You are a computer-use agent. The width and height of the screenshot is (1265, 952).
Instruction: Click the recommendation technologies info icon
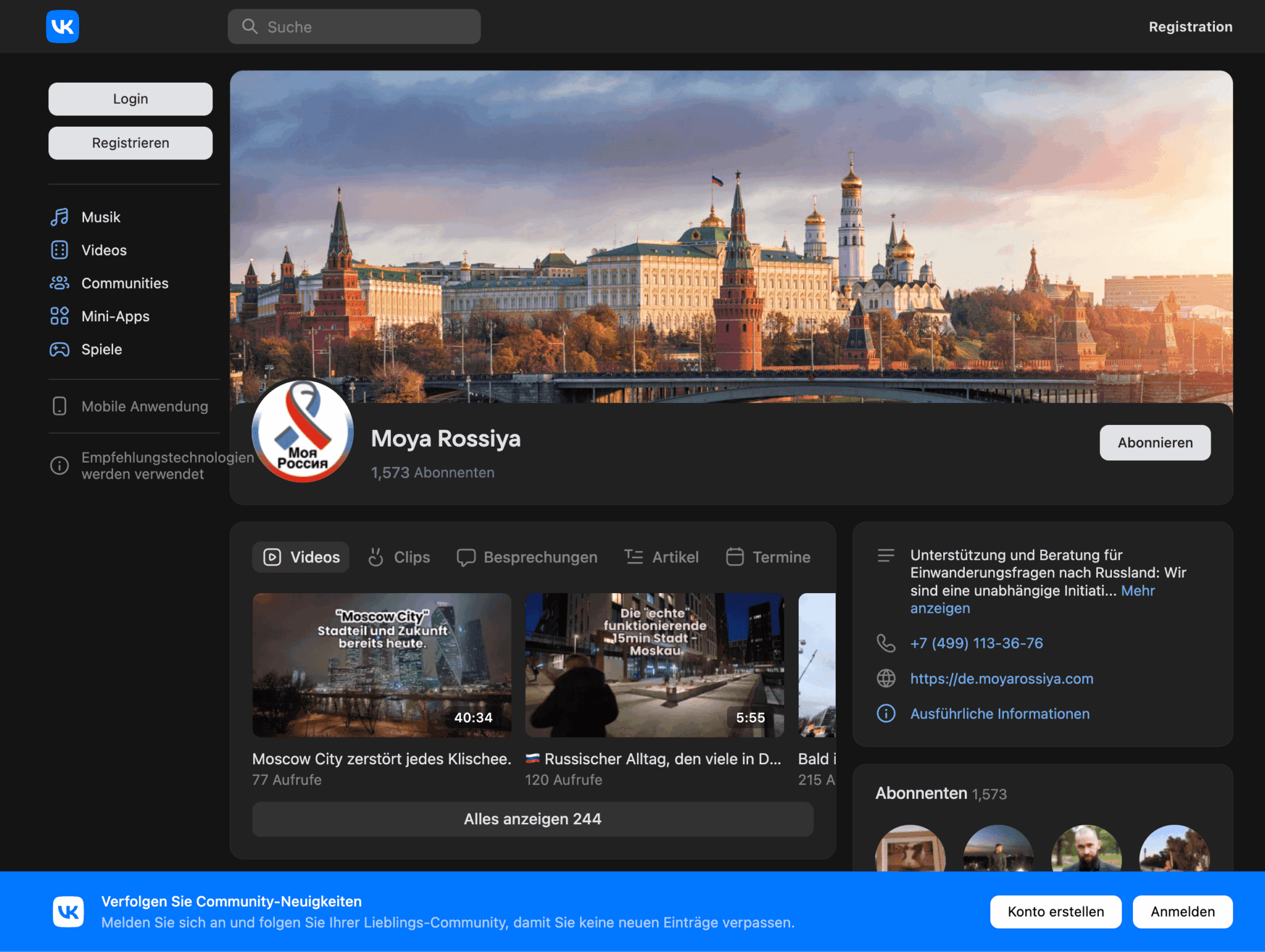pos(59,466)
